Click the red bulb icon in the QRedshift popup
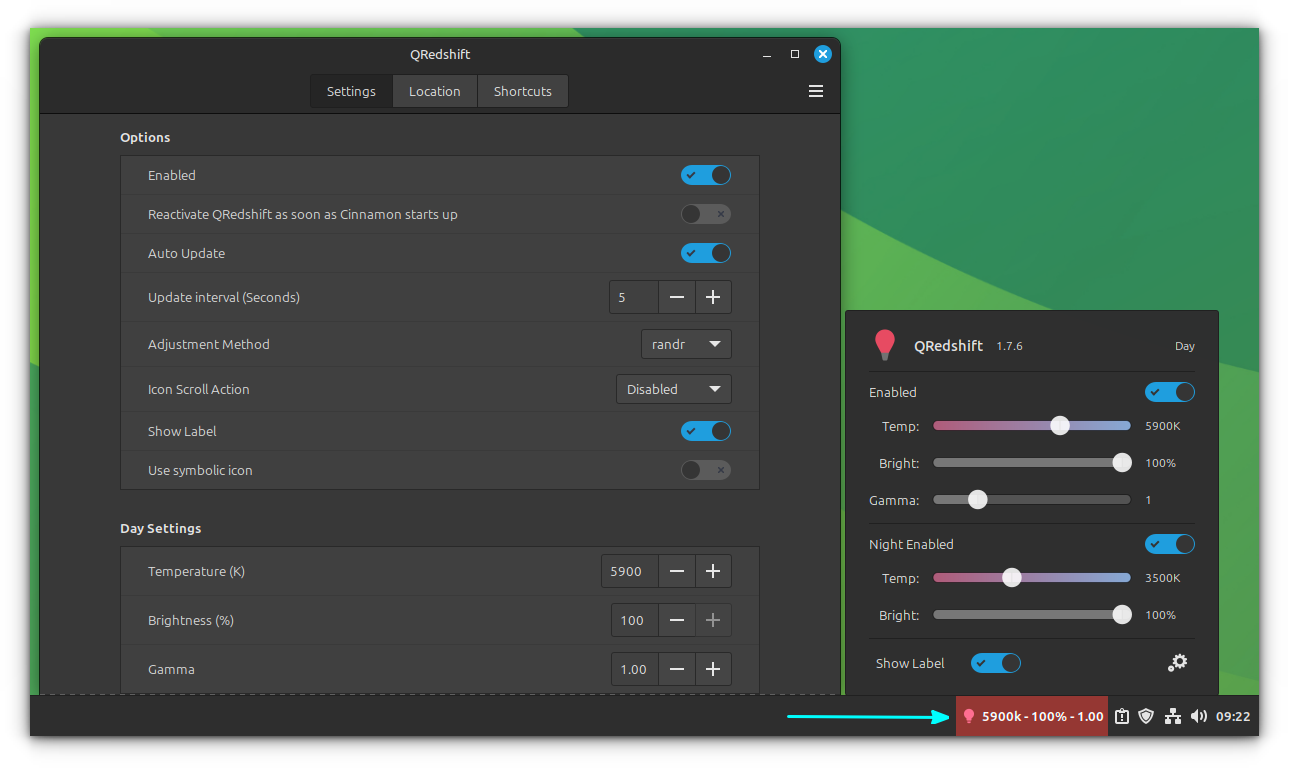The image size is (1289, 768). [x=884, y=344]
